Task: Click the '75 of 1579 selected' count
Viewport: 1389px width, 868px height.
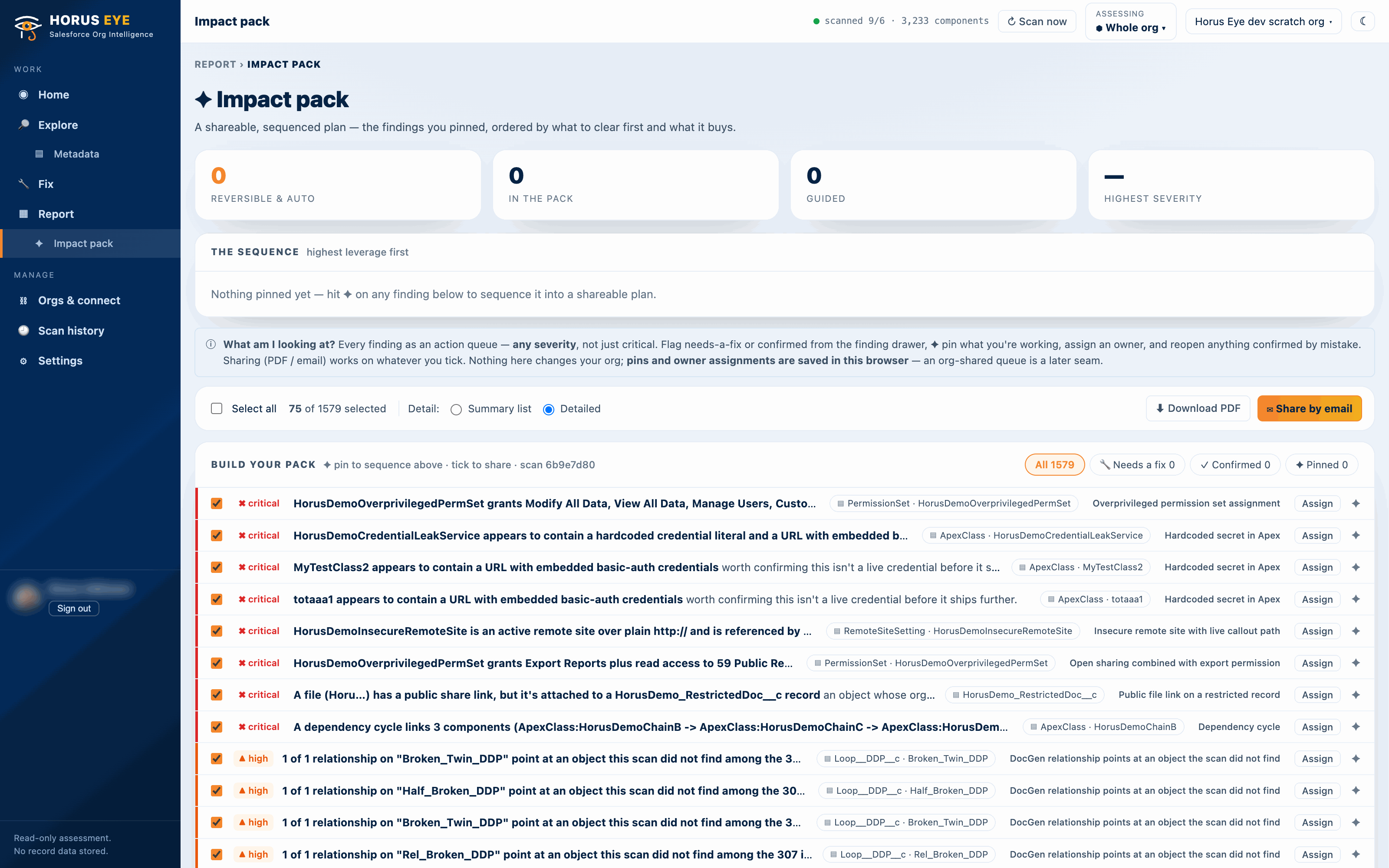Action: 338,409
